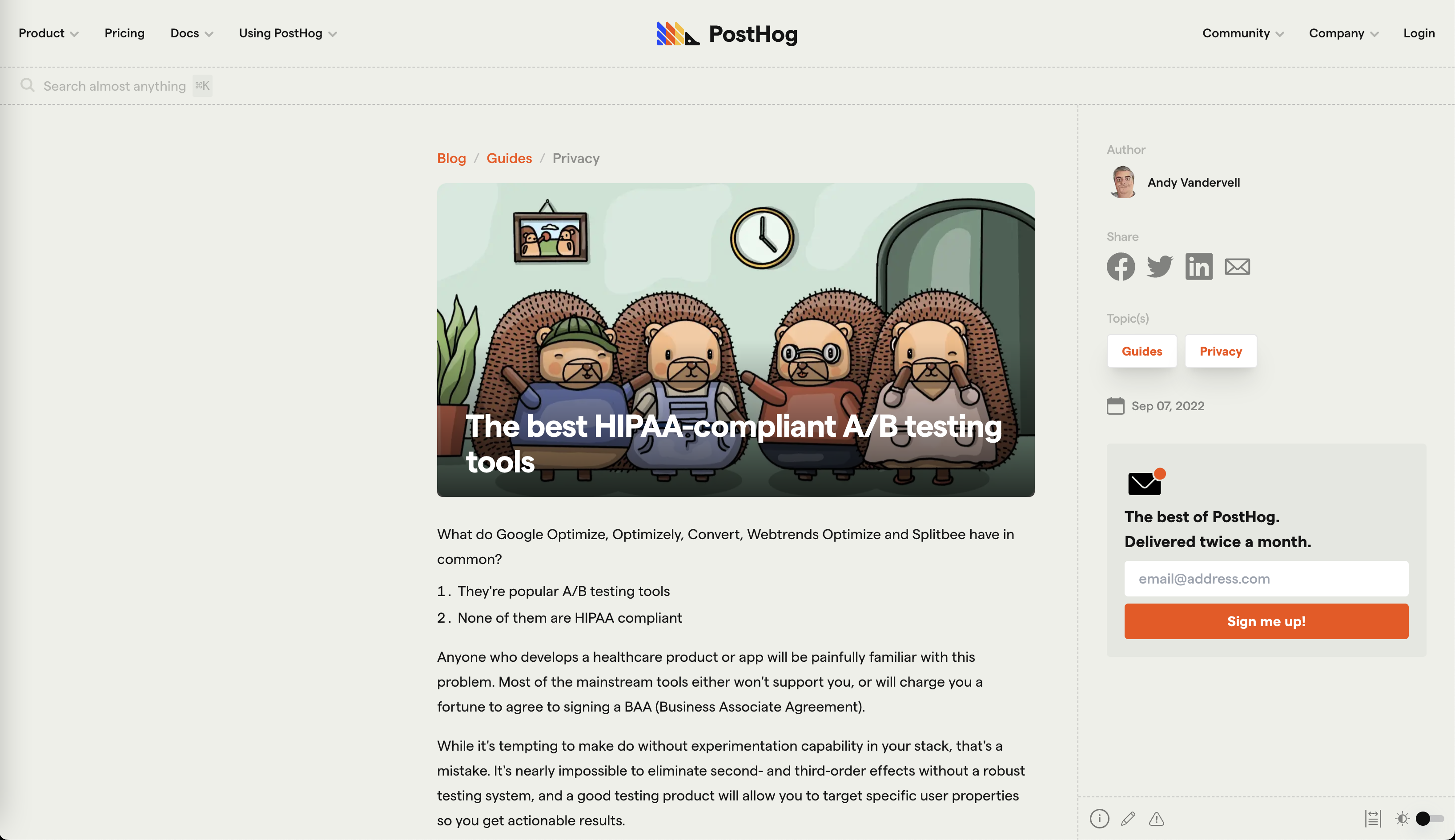Screen dimensions: 1455x840
Task: Focus the Search almost anything box
Action: pyautogui.click(x=114, y=86)
